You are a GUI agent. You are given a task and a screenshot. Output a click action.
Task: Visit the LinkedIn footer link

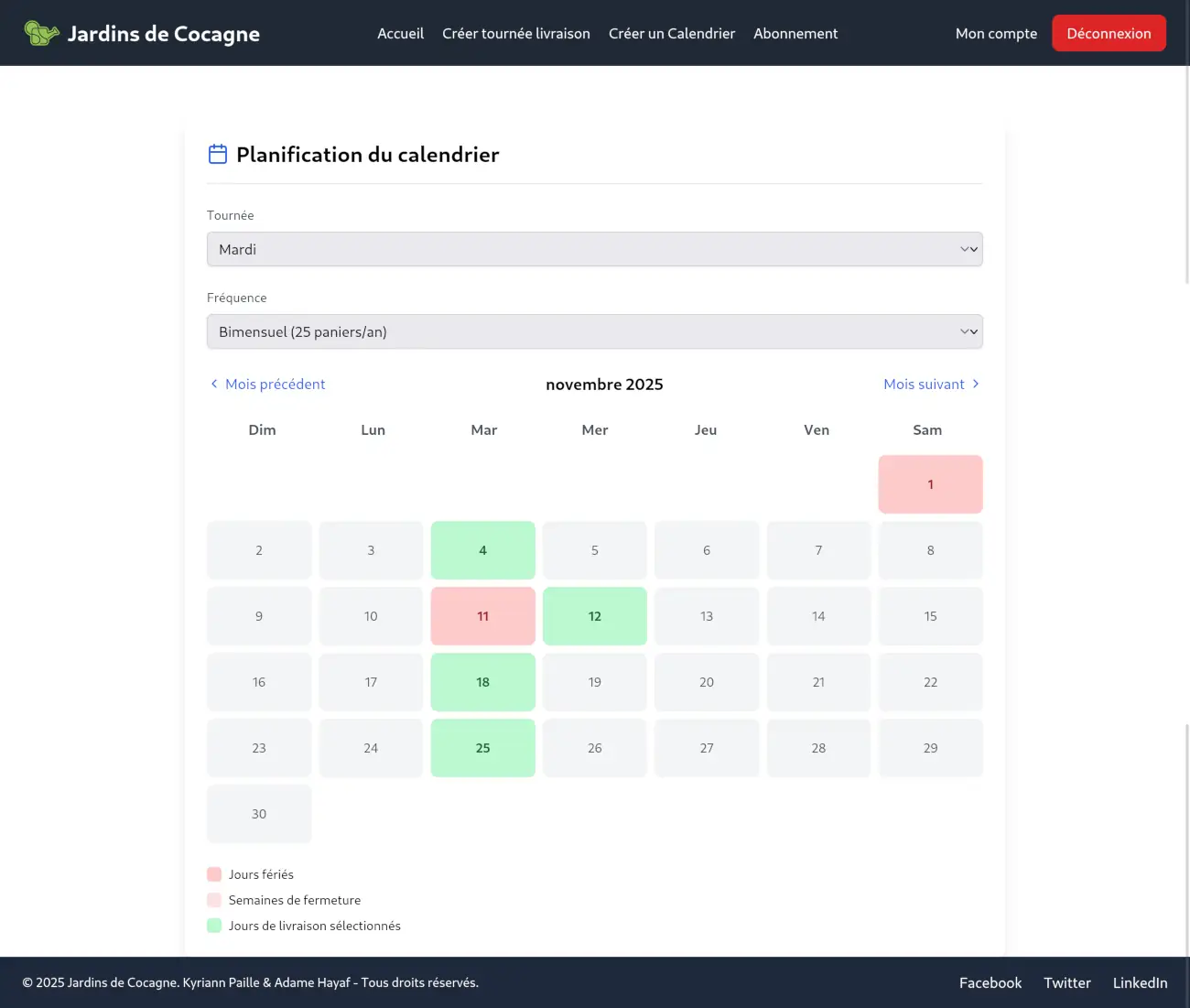(1140, 982)
